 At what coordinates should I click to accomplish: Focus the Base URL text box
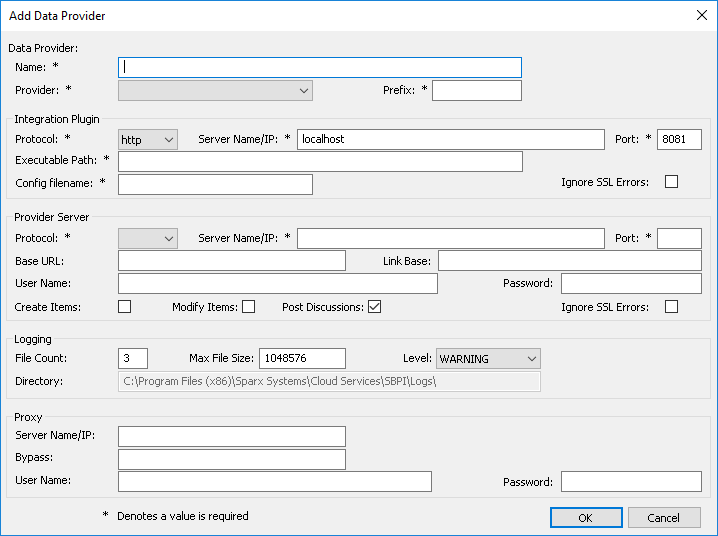click(x=231, y=261)
